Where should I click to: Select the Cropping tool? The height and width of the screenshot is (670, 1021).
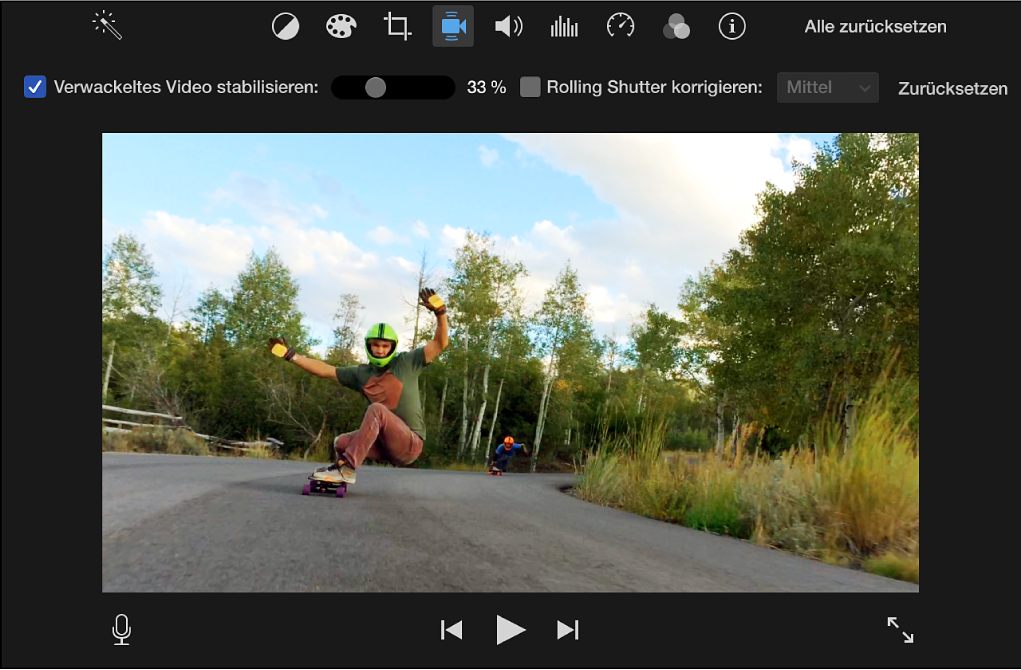pyautogui.click(x=397, y=26)
